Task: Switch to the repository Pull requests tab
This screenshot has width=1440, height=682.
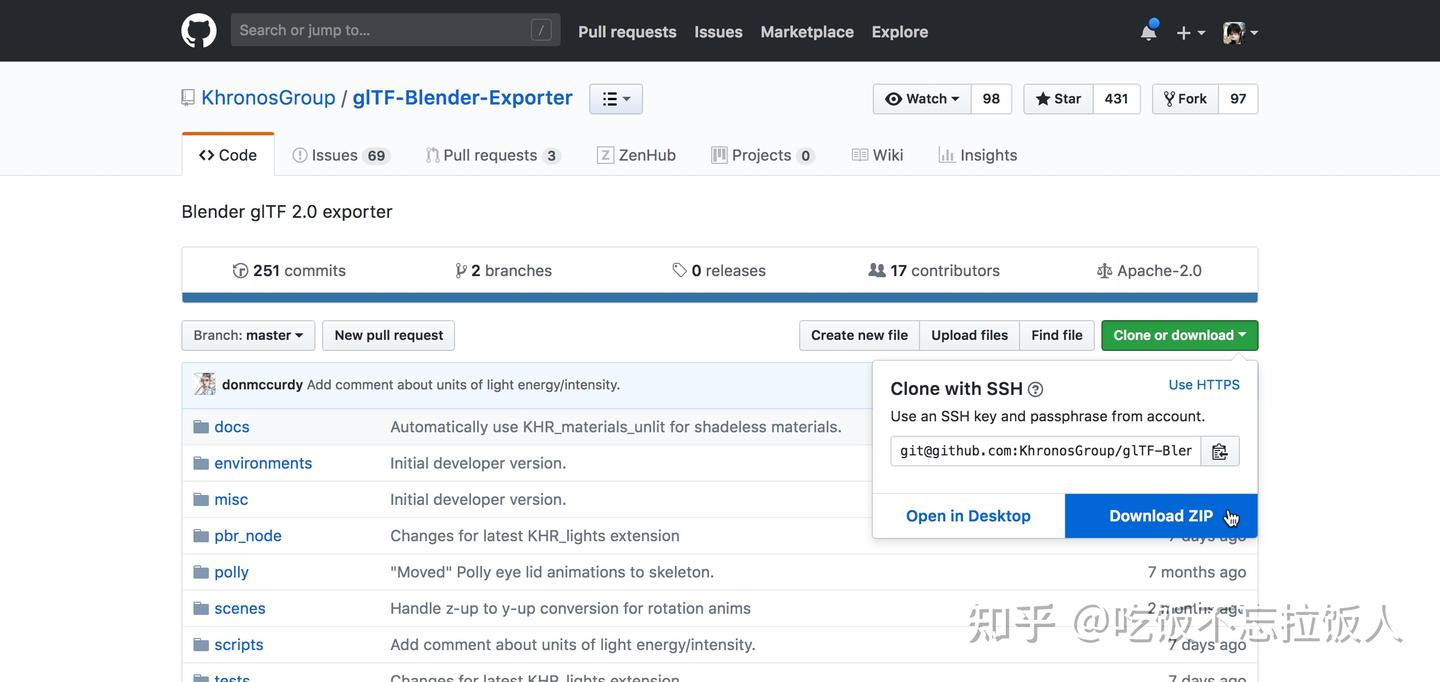Action: [492, 155]
